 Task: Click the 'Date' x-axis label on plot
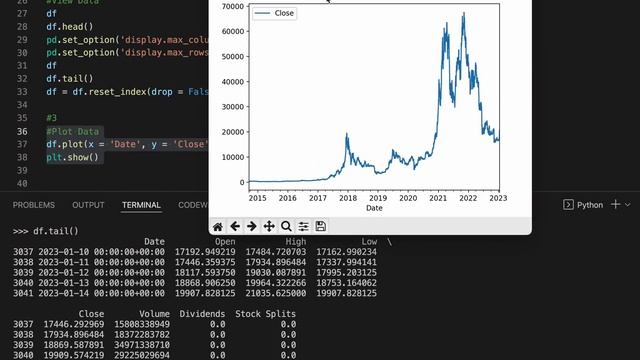(x=374, y=208)
